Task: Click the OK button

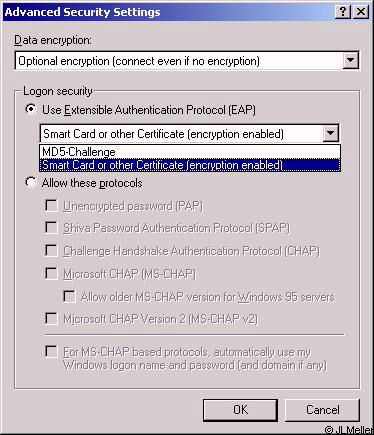Action: pyautogui.click(x=240, y=410)
